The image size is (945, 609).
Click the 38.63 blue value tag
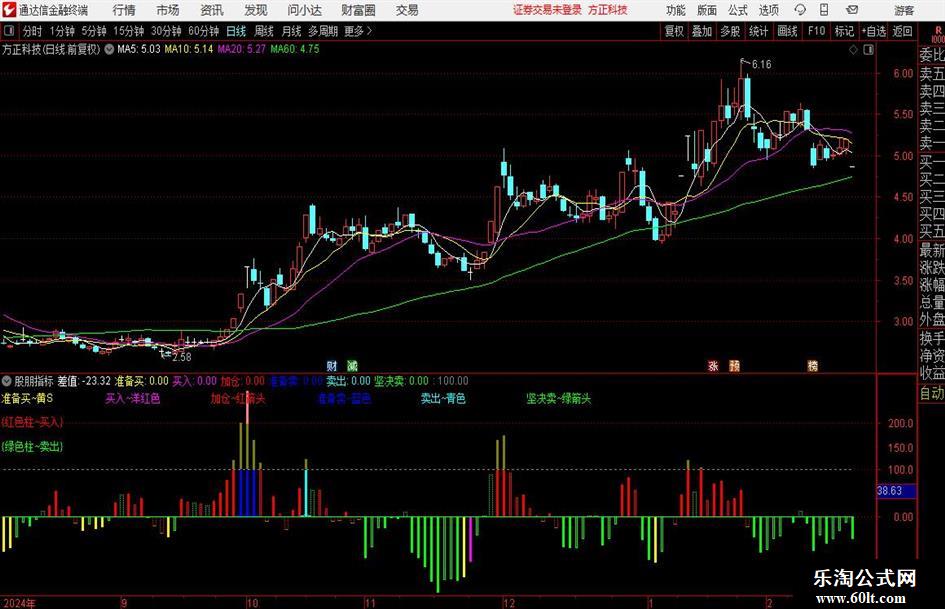[x=896, y=491]
